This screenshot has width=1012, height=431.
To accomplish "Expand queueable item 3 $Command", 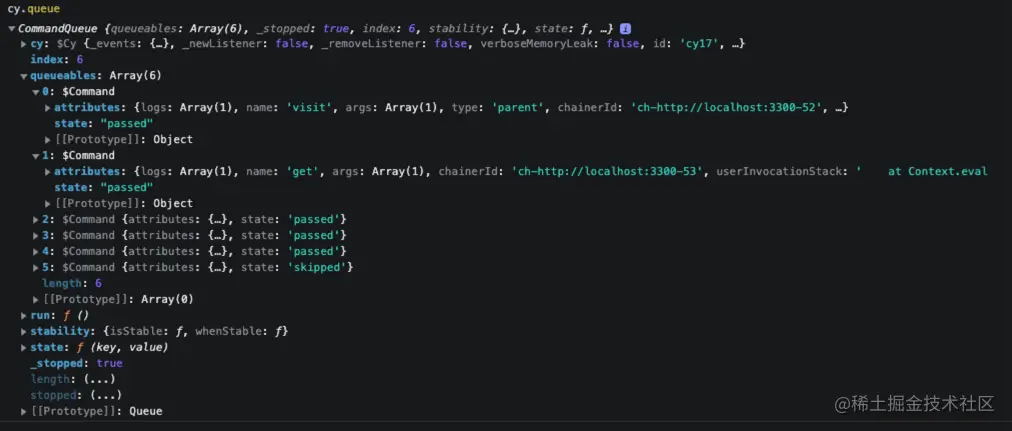I will (36, 236).
